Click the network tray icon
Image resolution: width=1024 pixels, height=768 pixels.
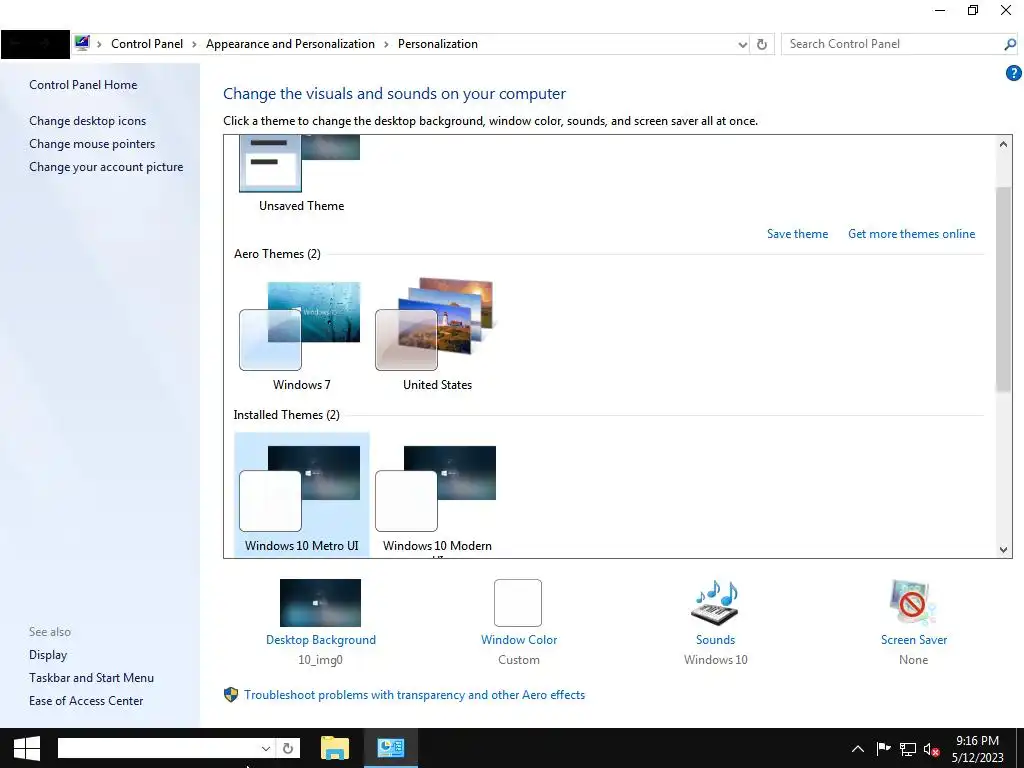tap(908, 749)
